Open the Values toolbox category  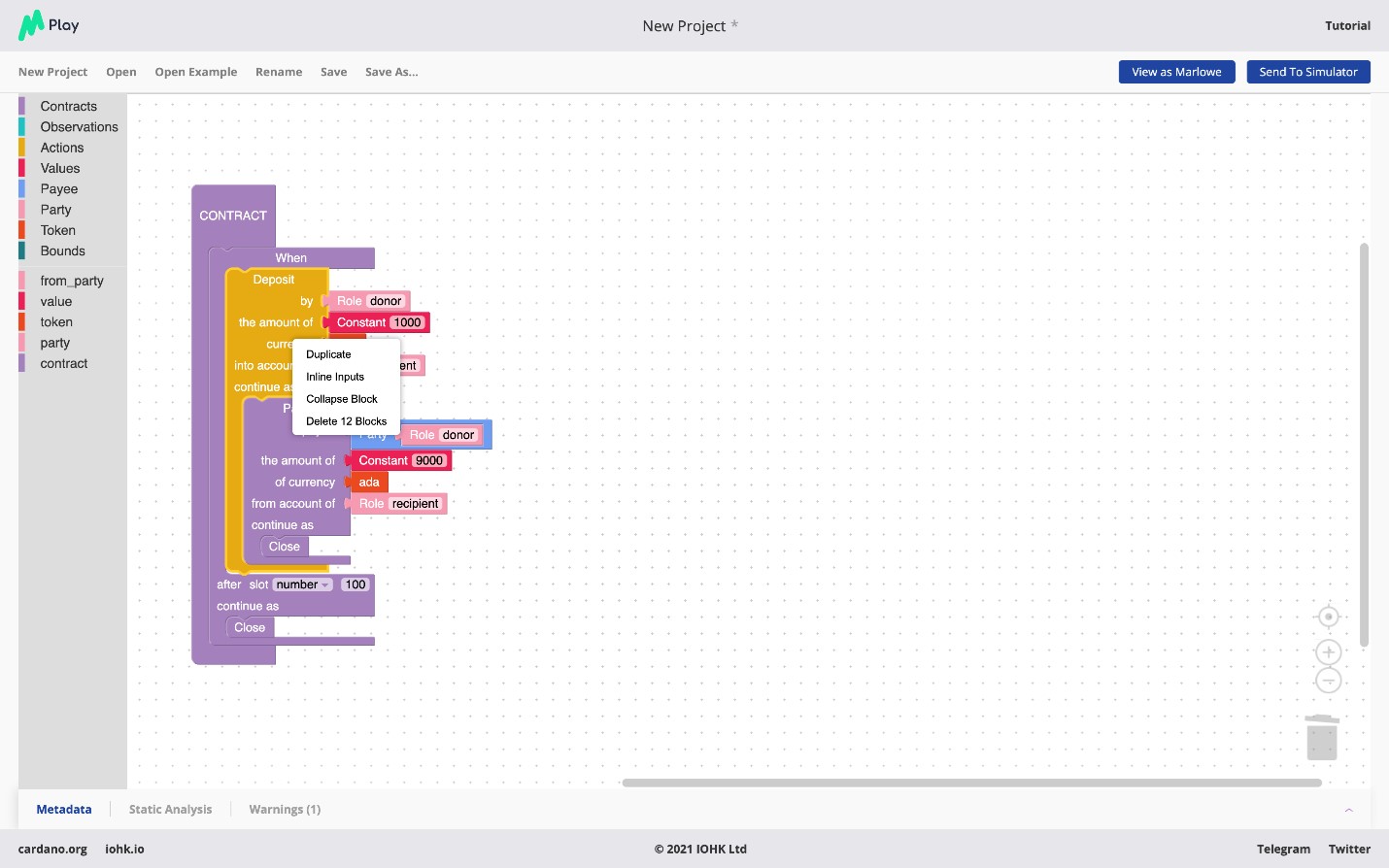click(60, 169)
